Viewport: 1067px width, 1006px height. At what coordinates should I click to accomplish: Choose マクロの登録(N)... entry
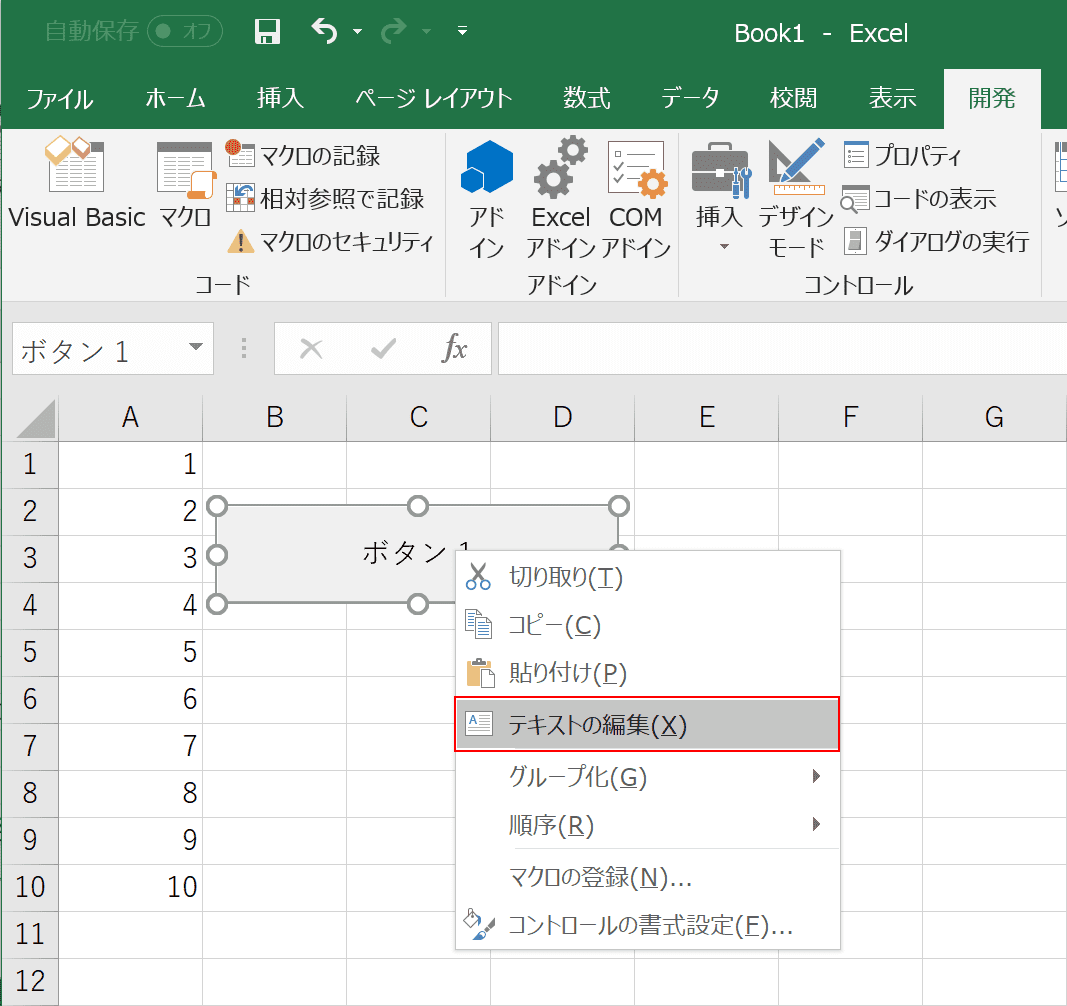click(647, 877)
